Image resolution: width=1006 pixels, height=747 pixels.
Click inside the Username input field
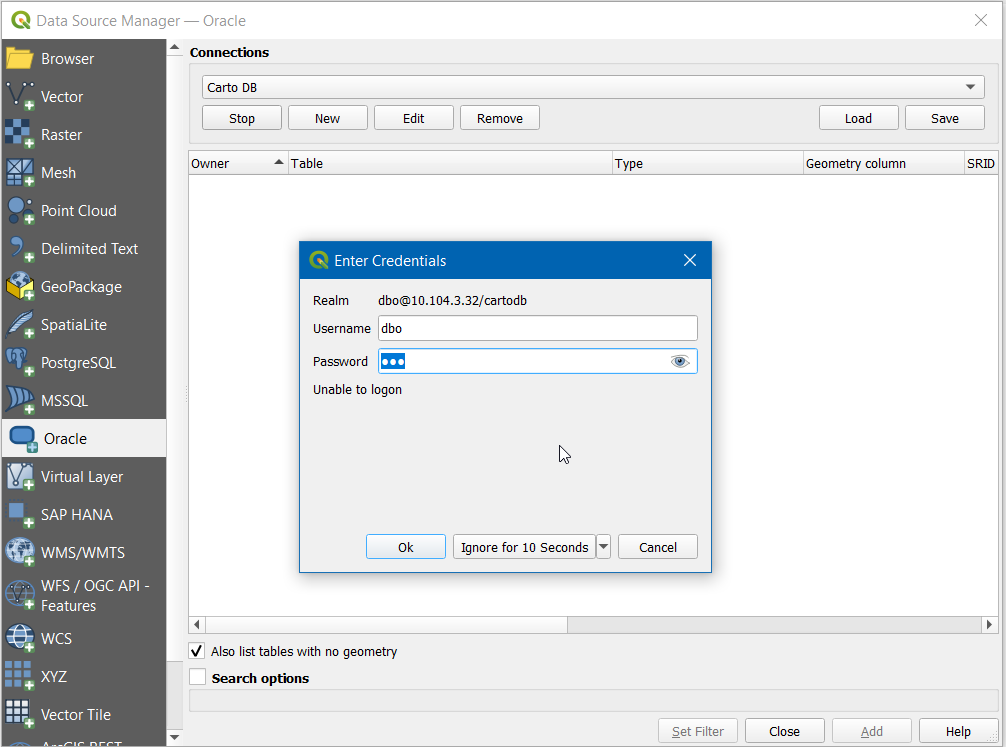pyautogui.click(x=537, y=328)
